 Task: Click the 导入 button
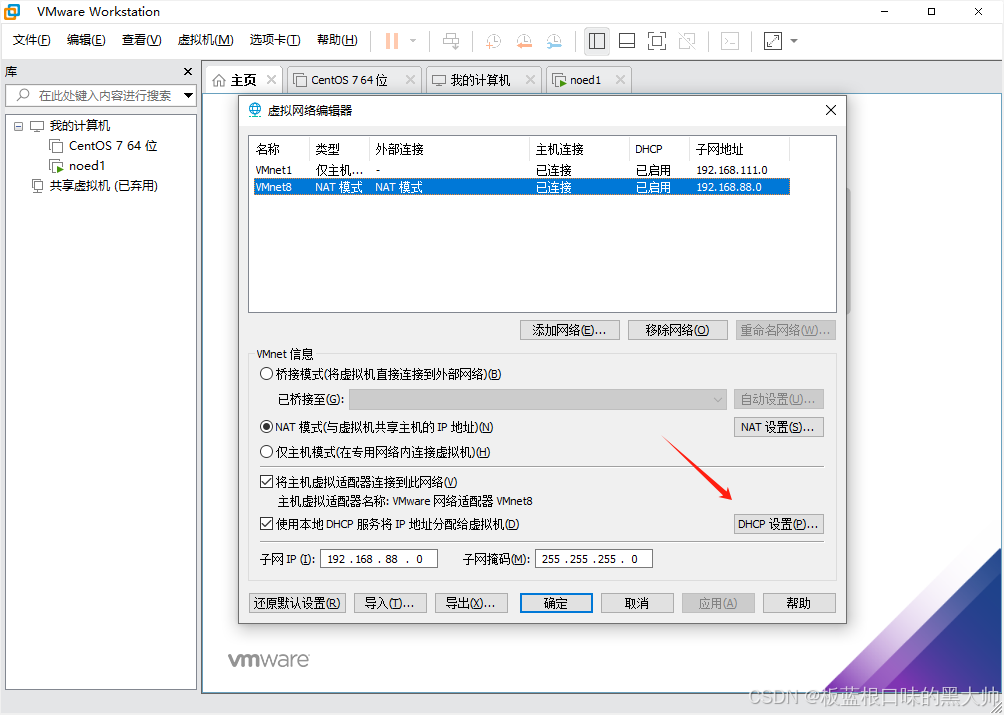(390, 603)
